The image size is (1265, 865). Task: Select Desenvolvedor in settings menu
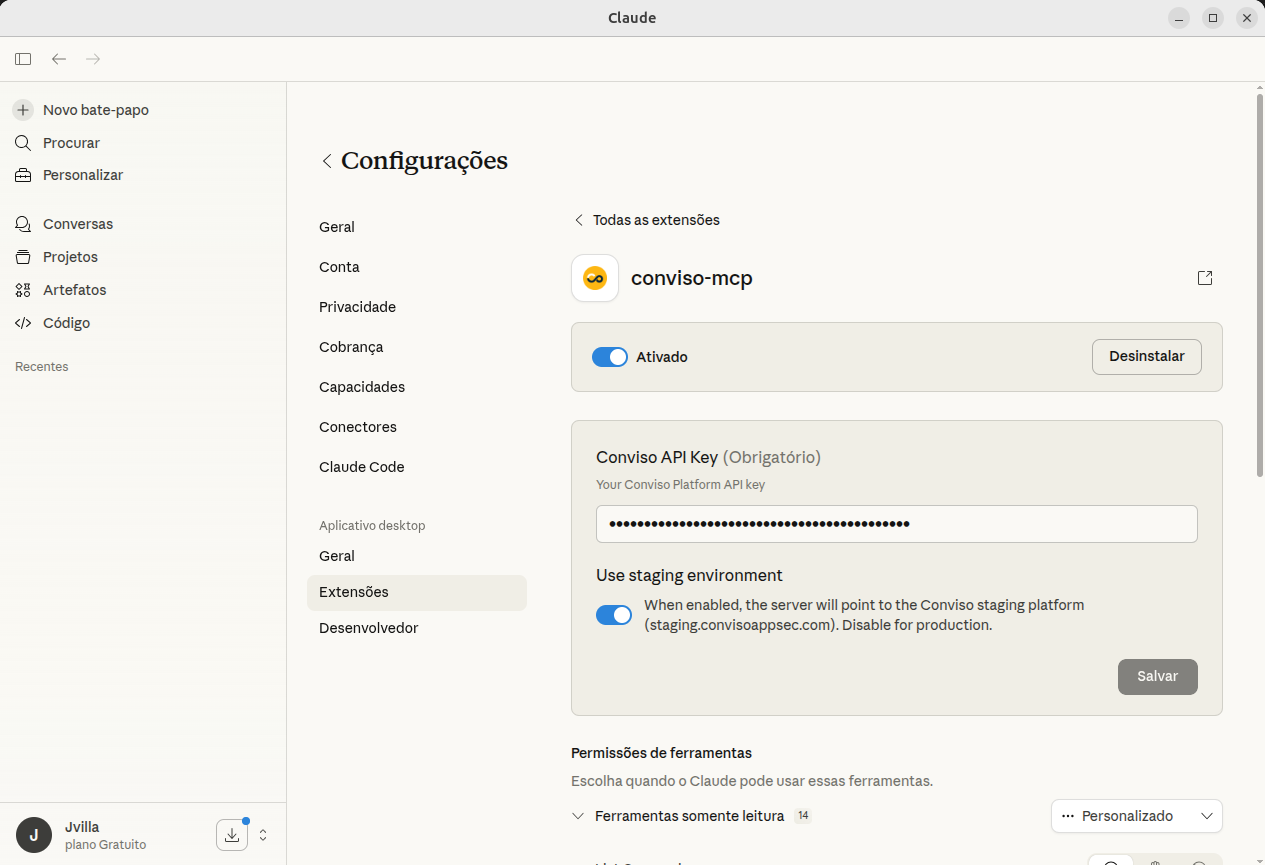pyautogui.click(x=368, y=628)
